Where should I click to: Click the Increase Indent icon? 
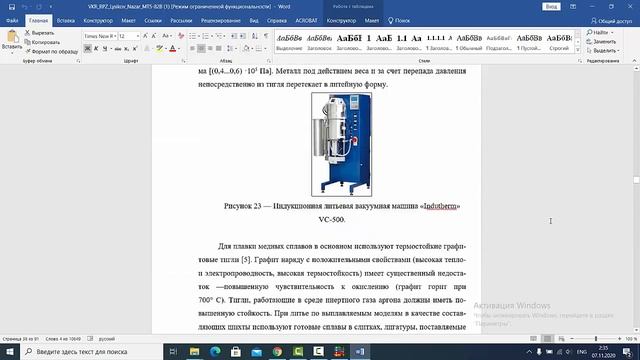tap(243, 36)
